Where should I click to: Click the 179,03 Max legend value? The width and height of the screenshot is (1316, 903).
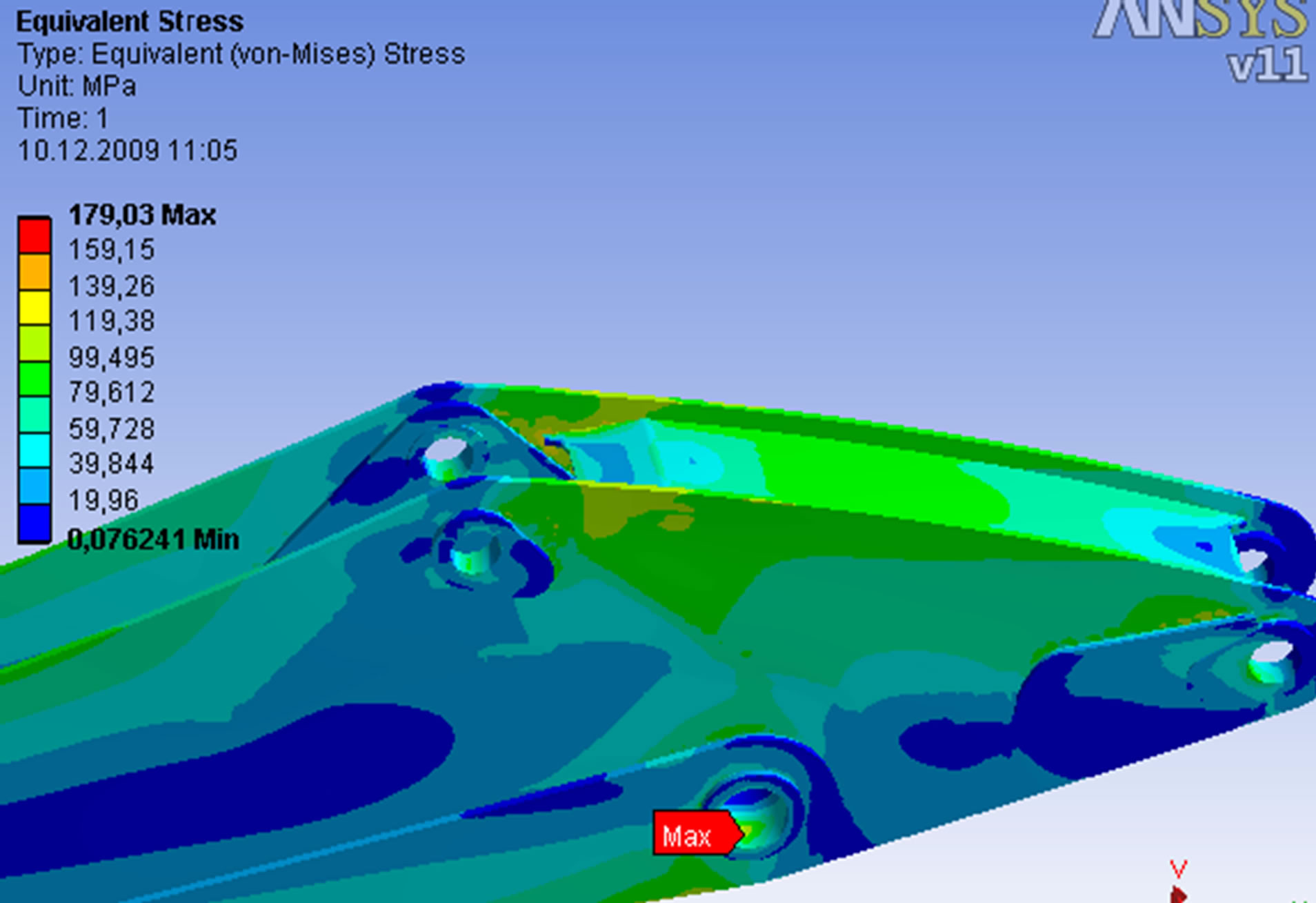coord(142,215)
